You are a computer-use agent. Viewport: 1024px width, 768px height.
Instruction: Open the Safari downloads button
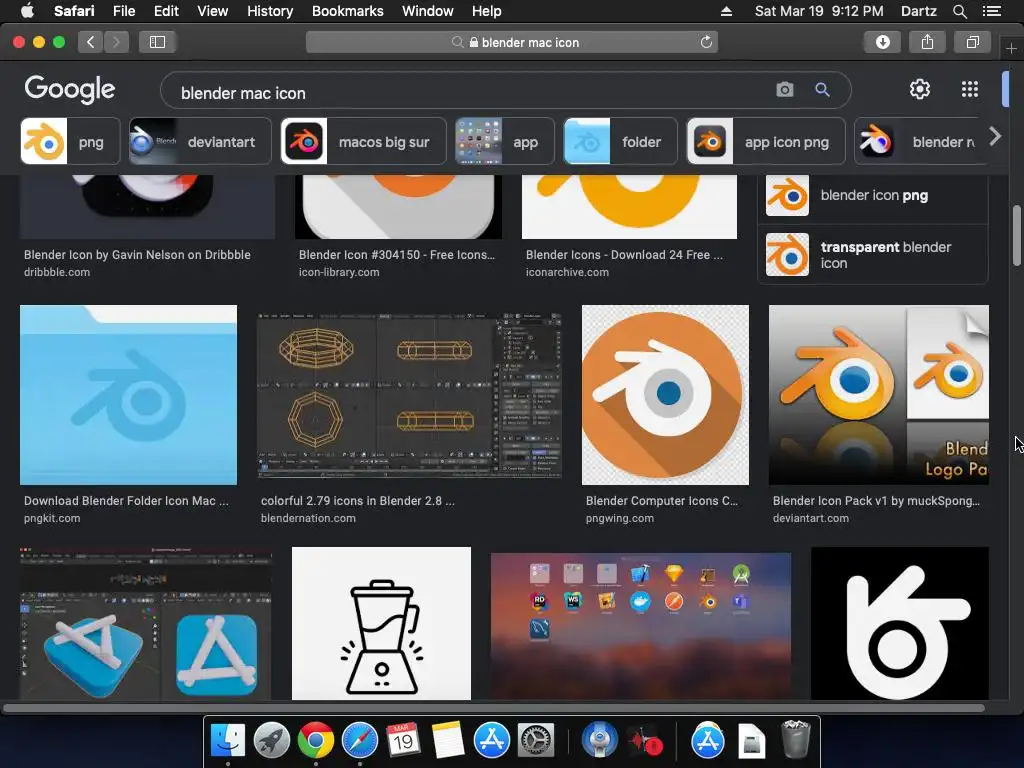click(x=882, y=42)
